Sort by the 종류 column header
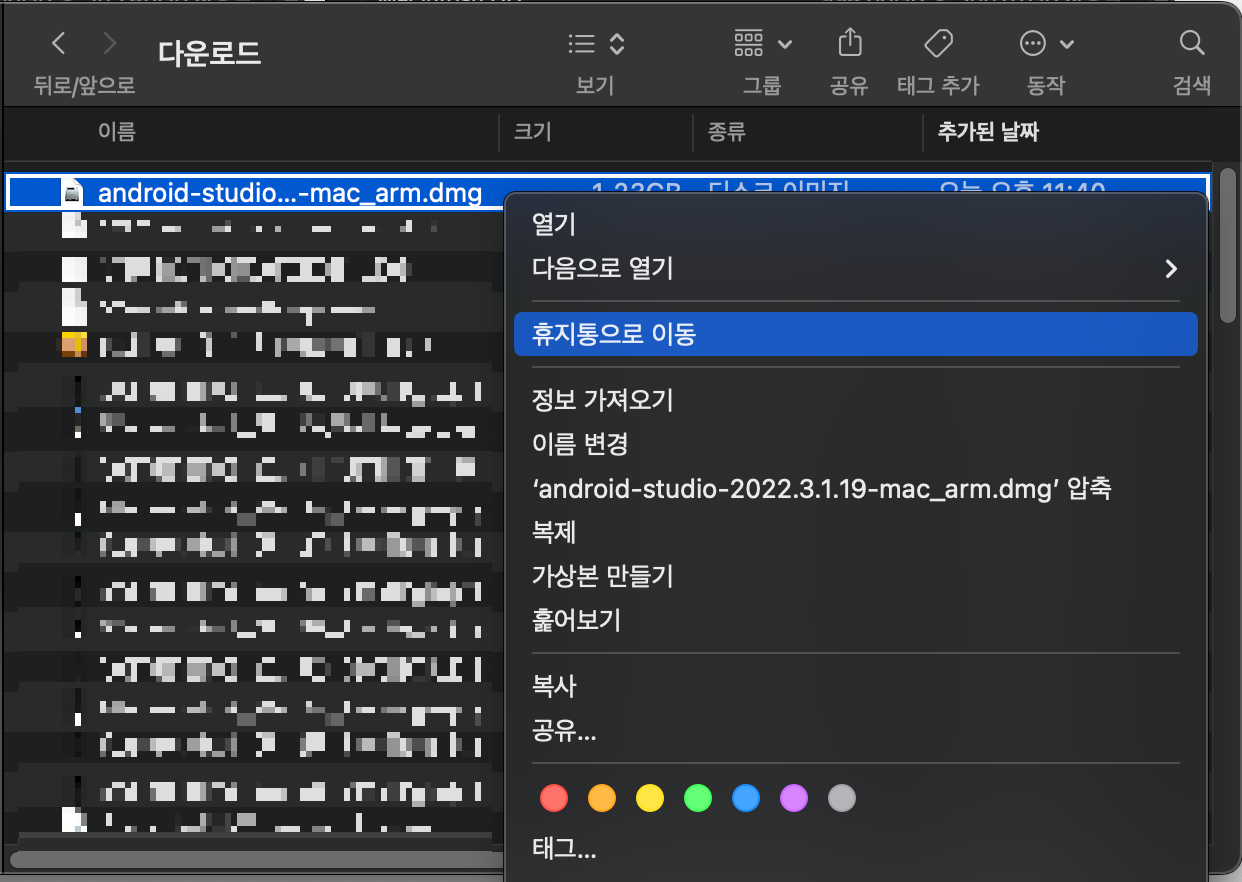The width and height of the screenshot is (1242, 882). [727, 132]
